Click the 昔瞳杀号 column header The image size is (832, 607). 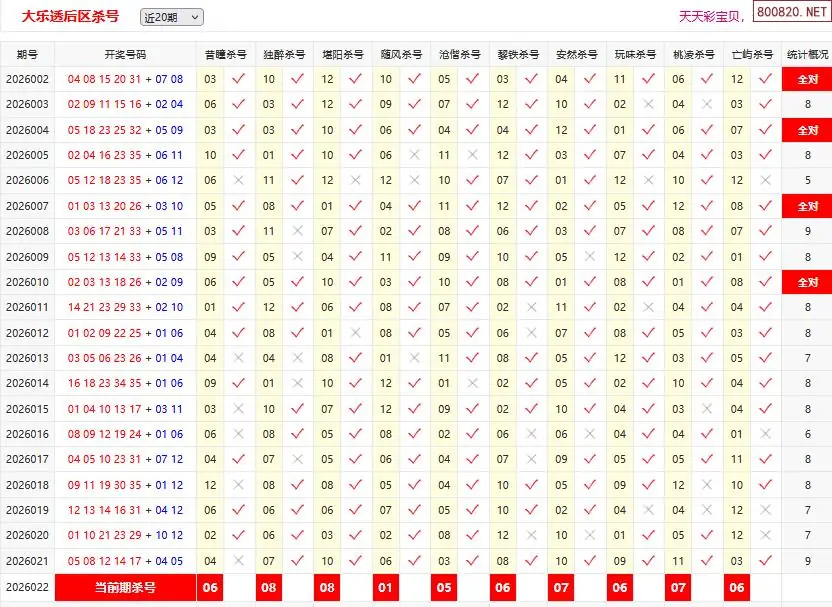click(x=225, y=54)
